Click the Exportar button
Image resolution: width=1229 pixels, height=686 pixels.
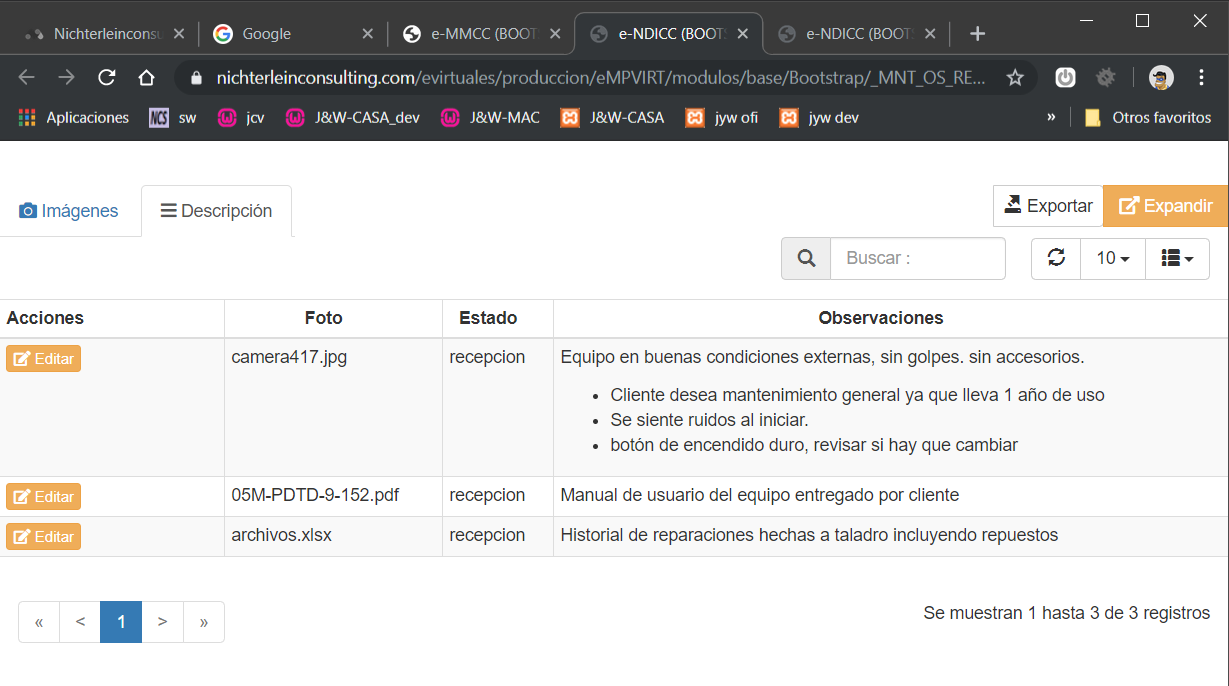pos(1047,206)
